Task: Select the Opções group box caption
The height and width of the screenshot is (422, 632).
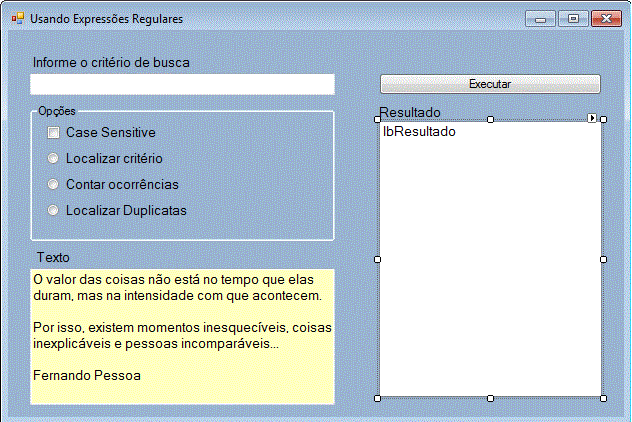Action: click(x=57, y=111)
